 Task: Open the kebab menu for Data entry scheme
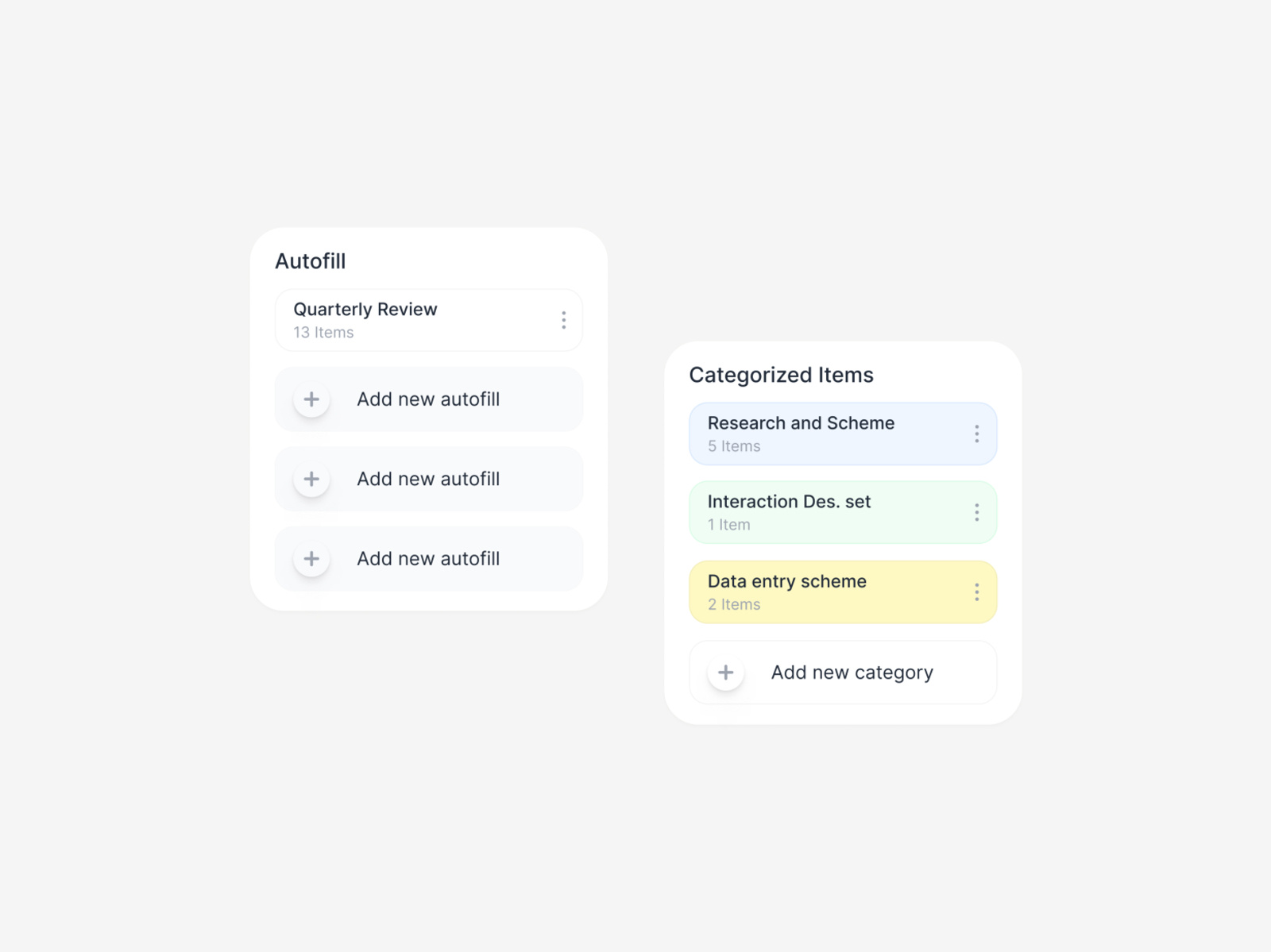coord(977,592)
